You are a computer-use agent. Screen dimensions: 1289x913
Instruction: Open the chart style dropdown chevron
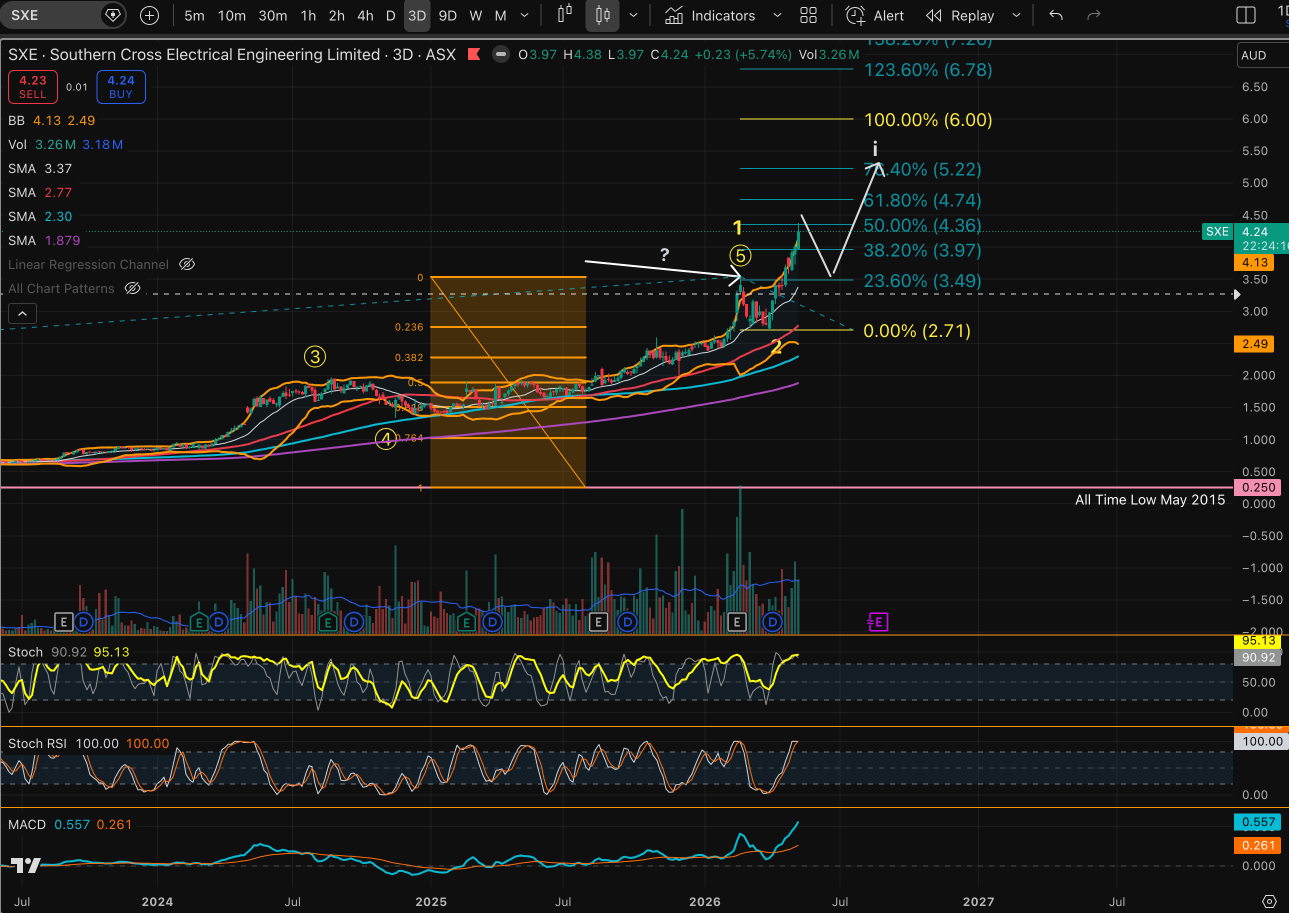pos(633,15)
